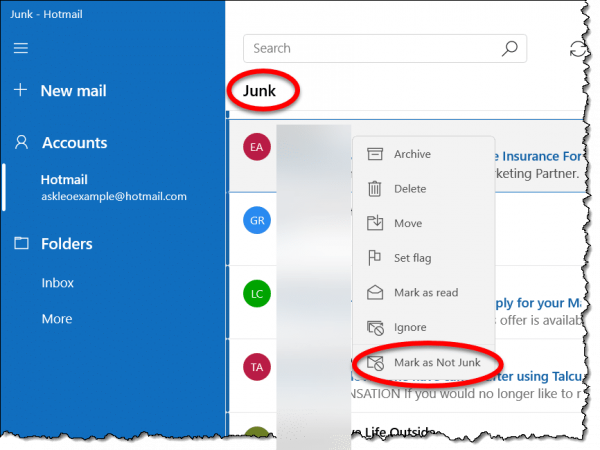Choose Mark as read from context menu
Viewport: 600px width, 450px height.
(423, 293)
